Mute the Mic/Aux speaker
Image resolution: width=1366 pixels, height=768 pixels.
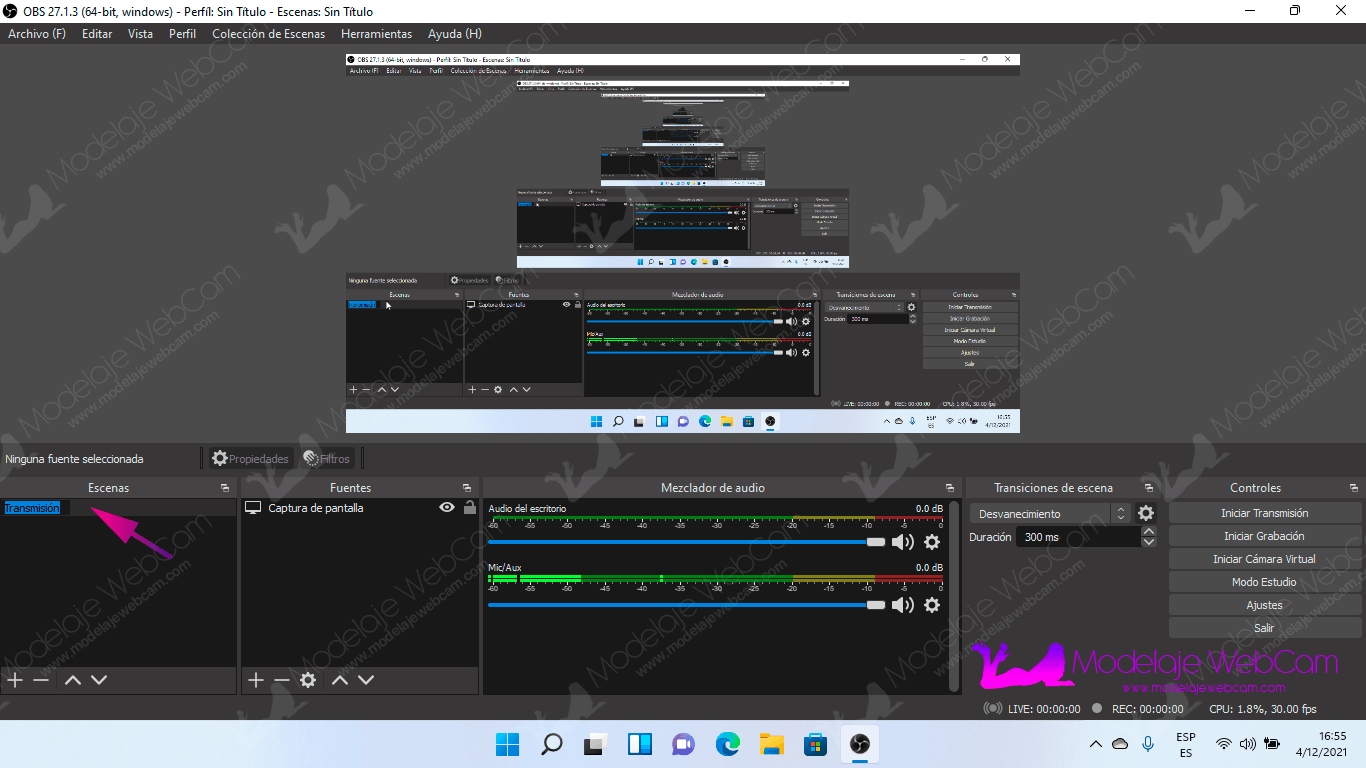pyautogui.click(x=903, y=605)
